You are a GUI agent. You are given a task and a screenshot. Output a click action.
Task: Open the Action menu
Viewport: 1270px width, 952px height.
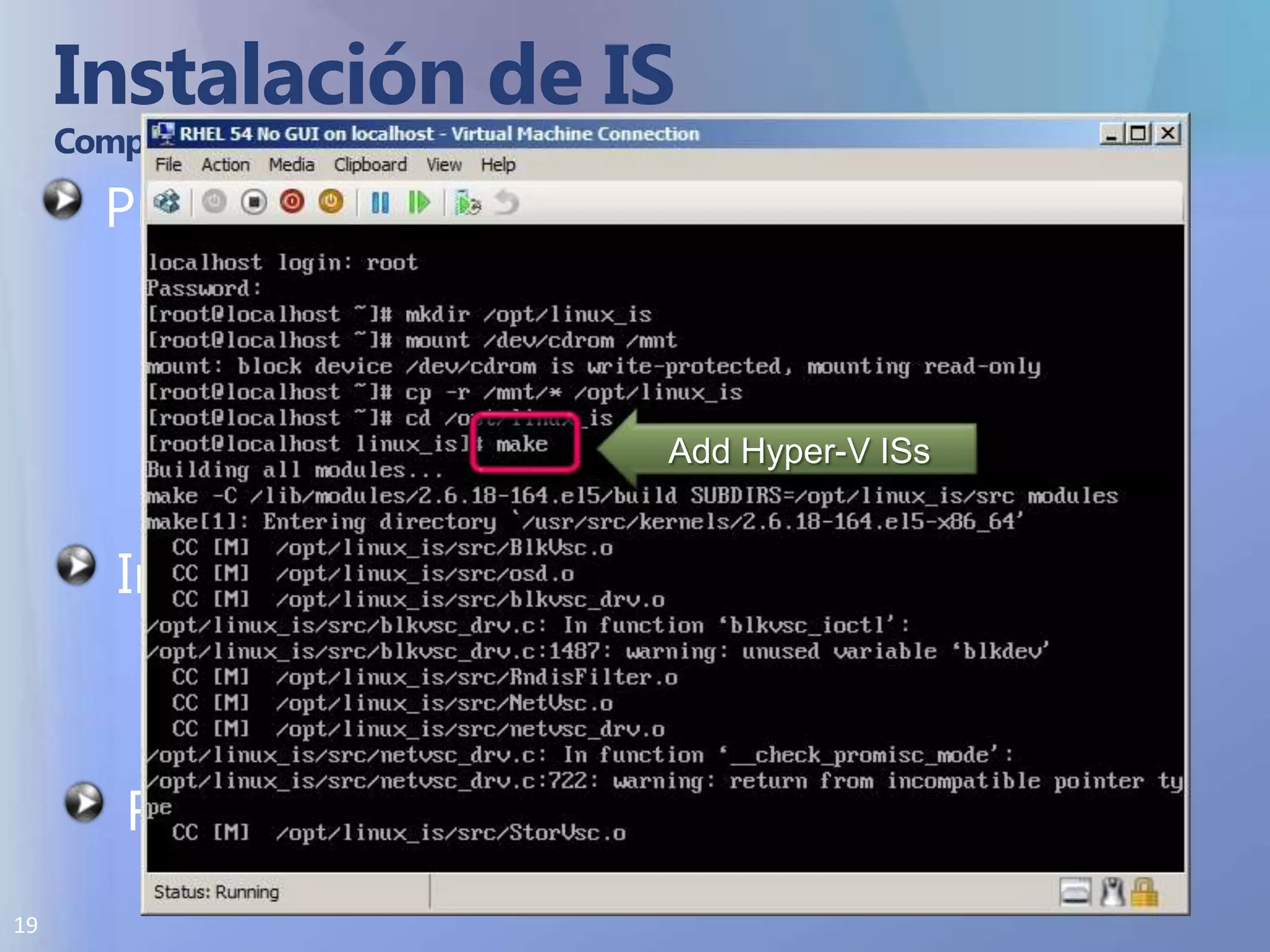[x=225, y=165]
